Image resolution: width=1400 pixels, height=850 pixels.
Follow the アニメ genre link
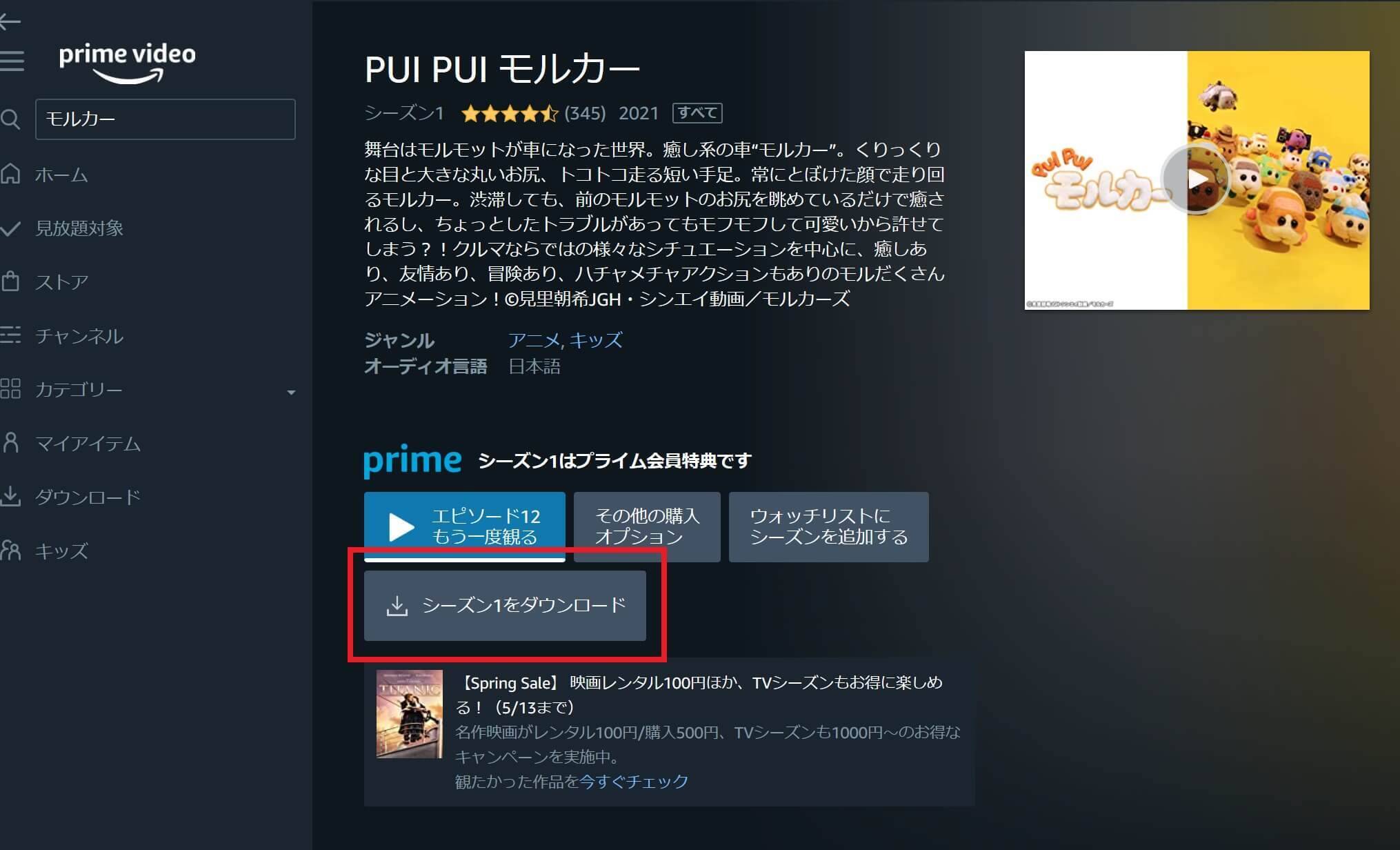point(534,339)
